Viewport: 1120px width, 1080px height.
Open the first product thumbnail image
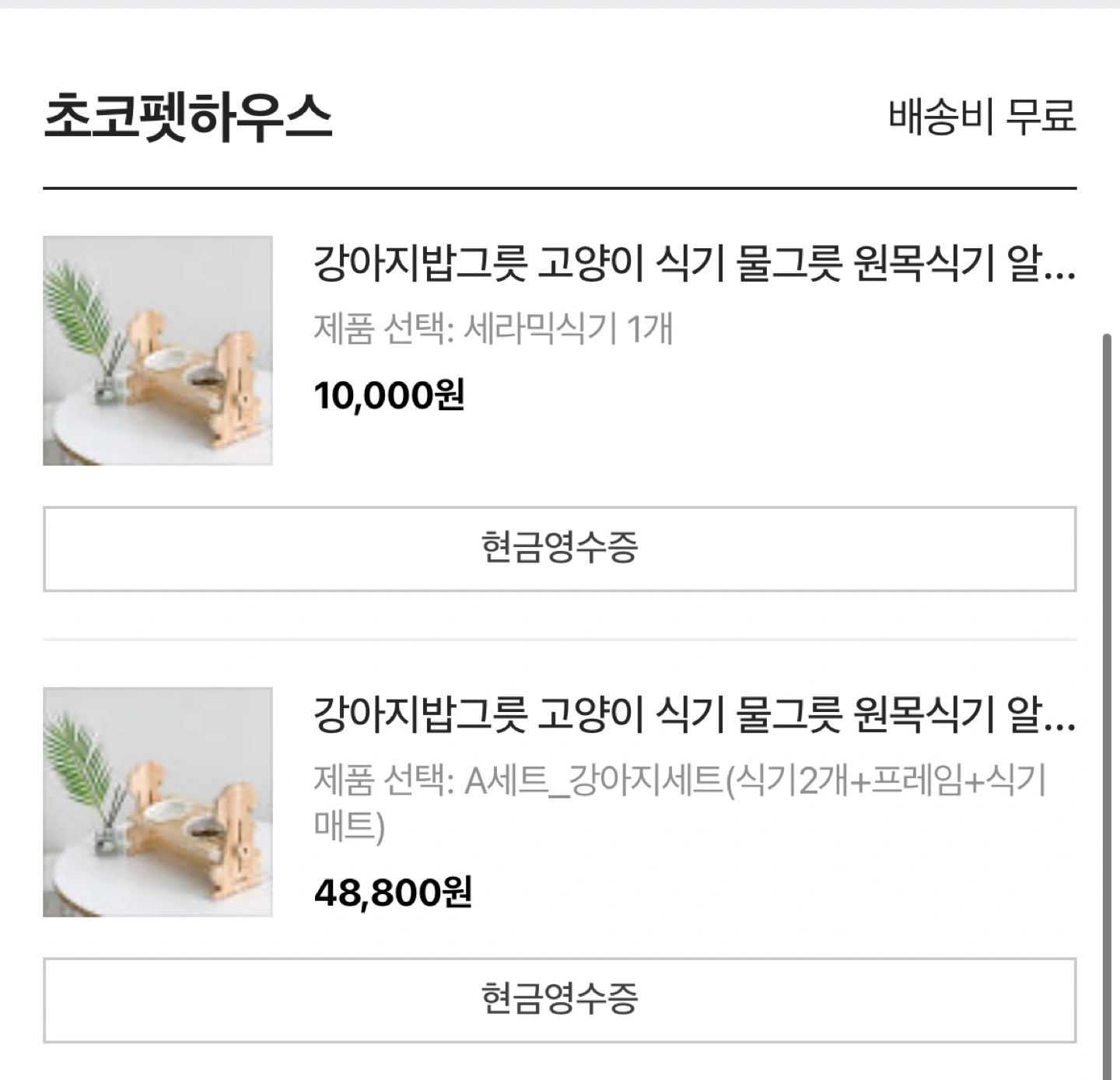[x=158, y=351]
